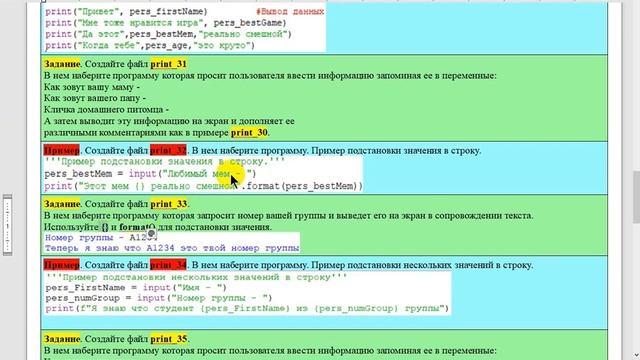This screenshot has height=360, width=640.
Task: Click the highlighted file name print_35
Action: (169, 339)
